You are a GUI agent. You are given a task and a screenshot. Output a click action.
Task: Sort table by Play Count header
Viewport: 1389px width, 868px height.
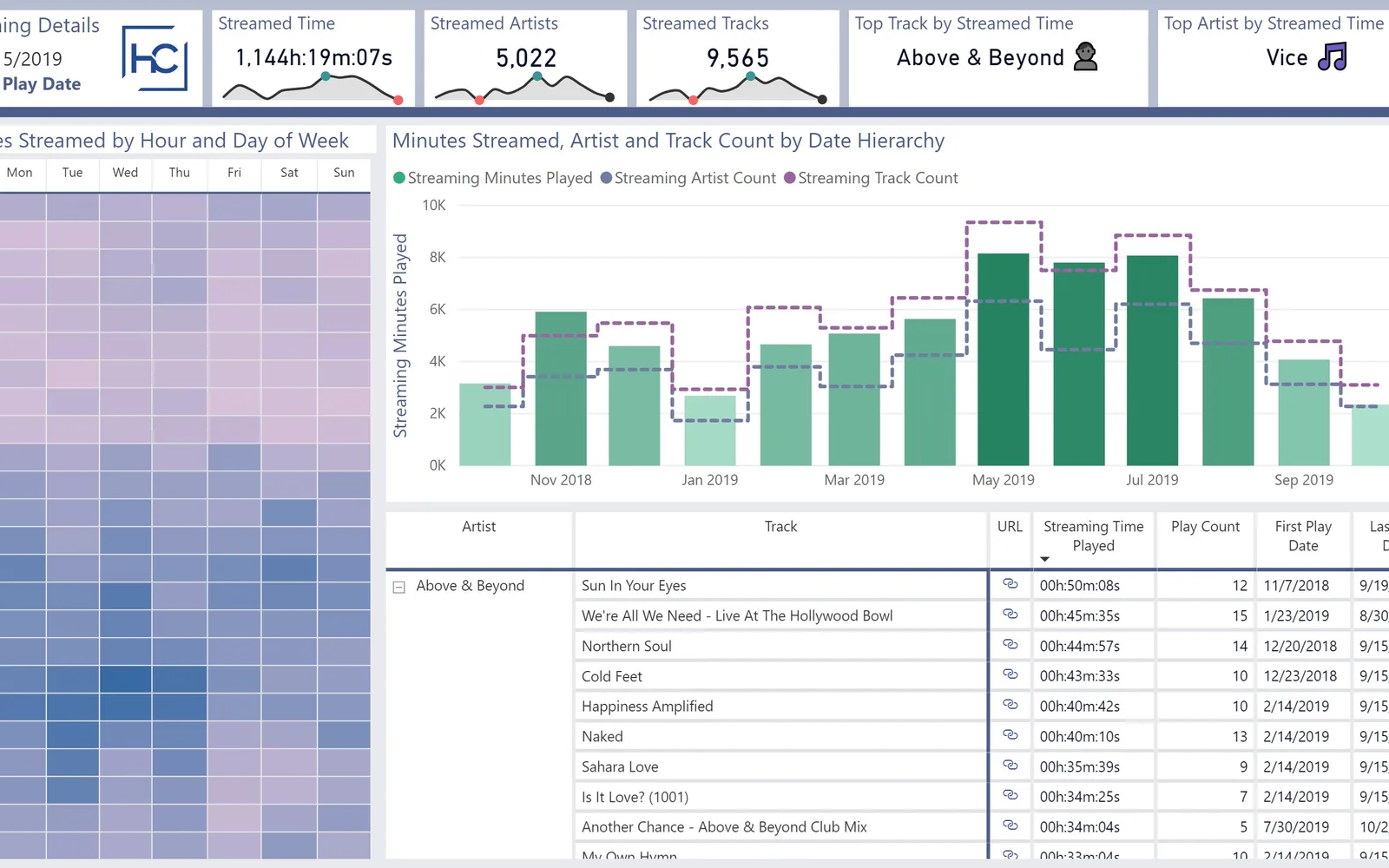[1205, 527]
